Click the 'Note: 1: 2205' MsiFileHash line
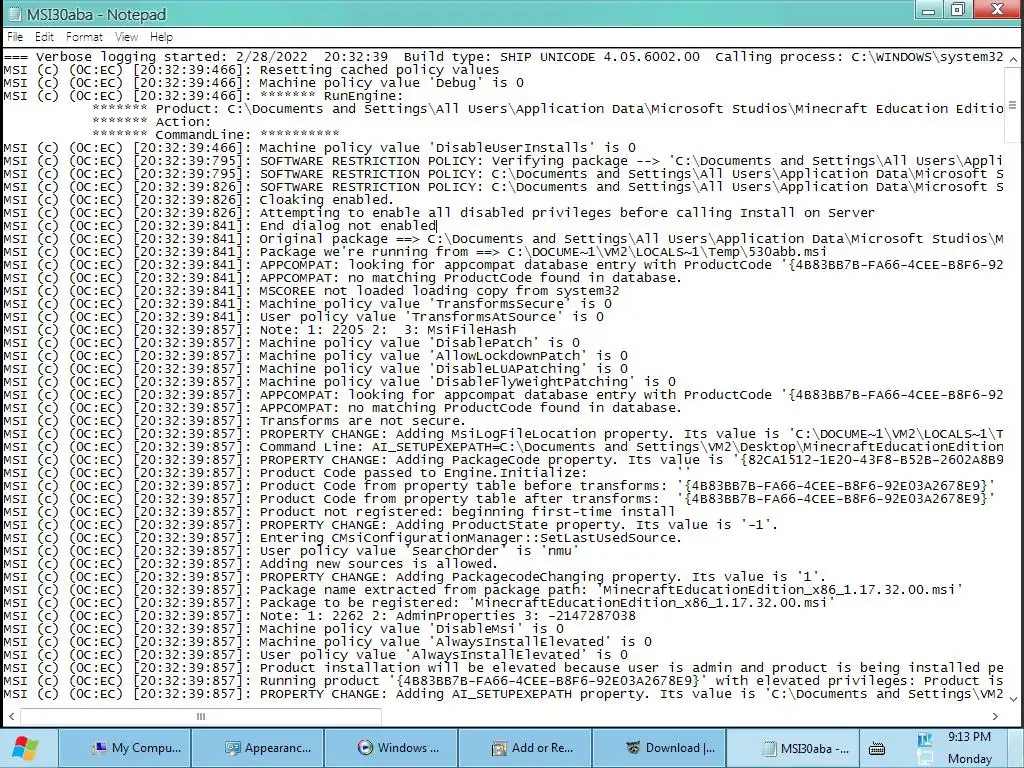This screenshot has height=768, width=1024. [260, 330]
